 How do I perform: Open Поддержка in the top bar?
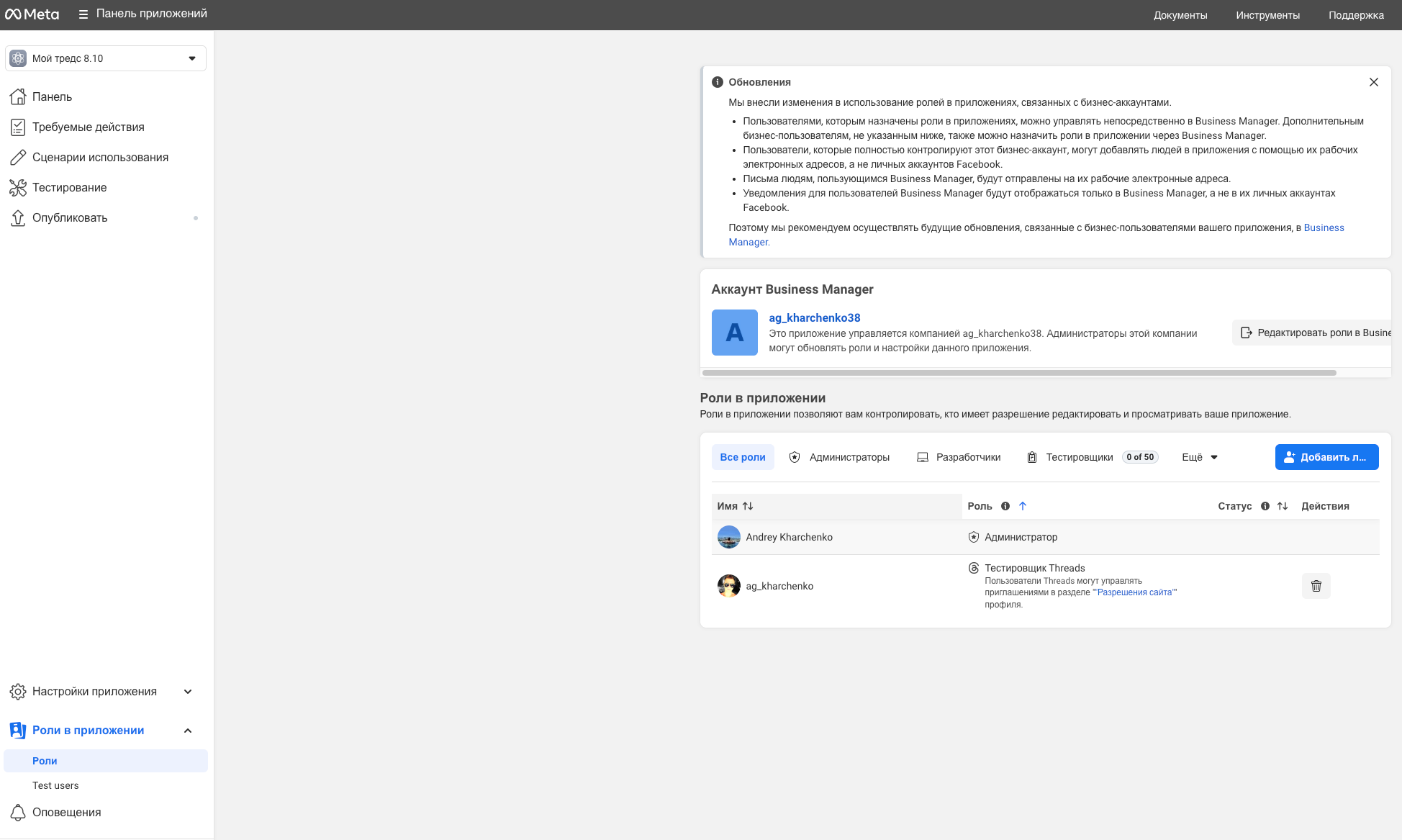coord(1356,15)
